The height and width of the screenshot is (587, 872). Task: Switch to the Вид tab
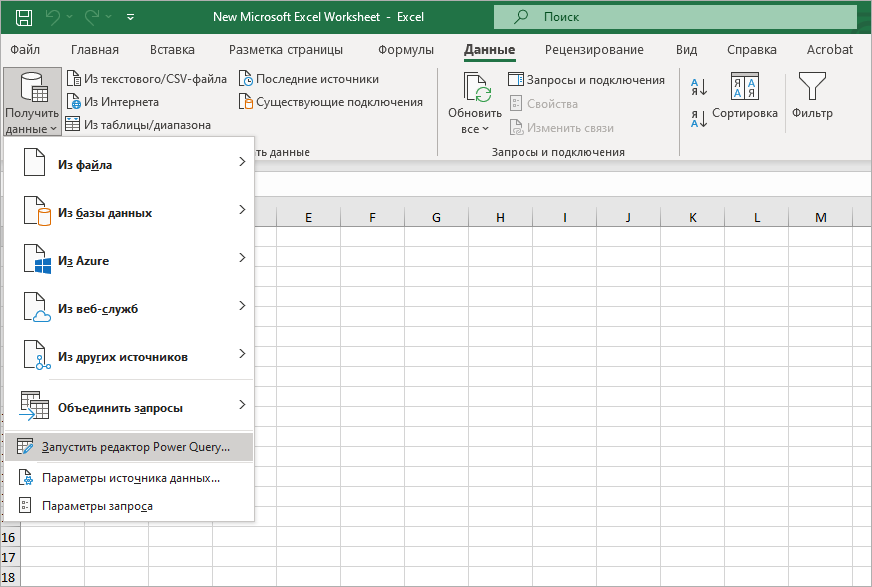click(x=686, y=49)
